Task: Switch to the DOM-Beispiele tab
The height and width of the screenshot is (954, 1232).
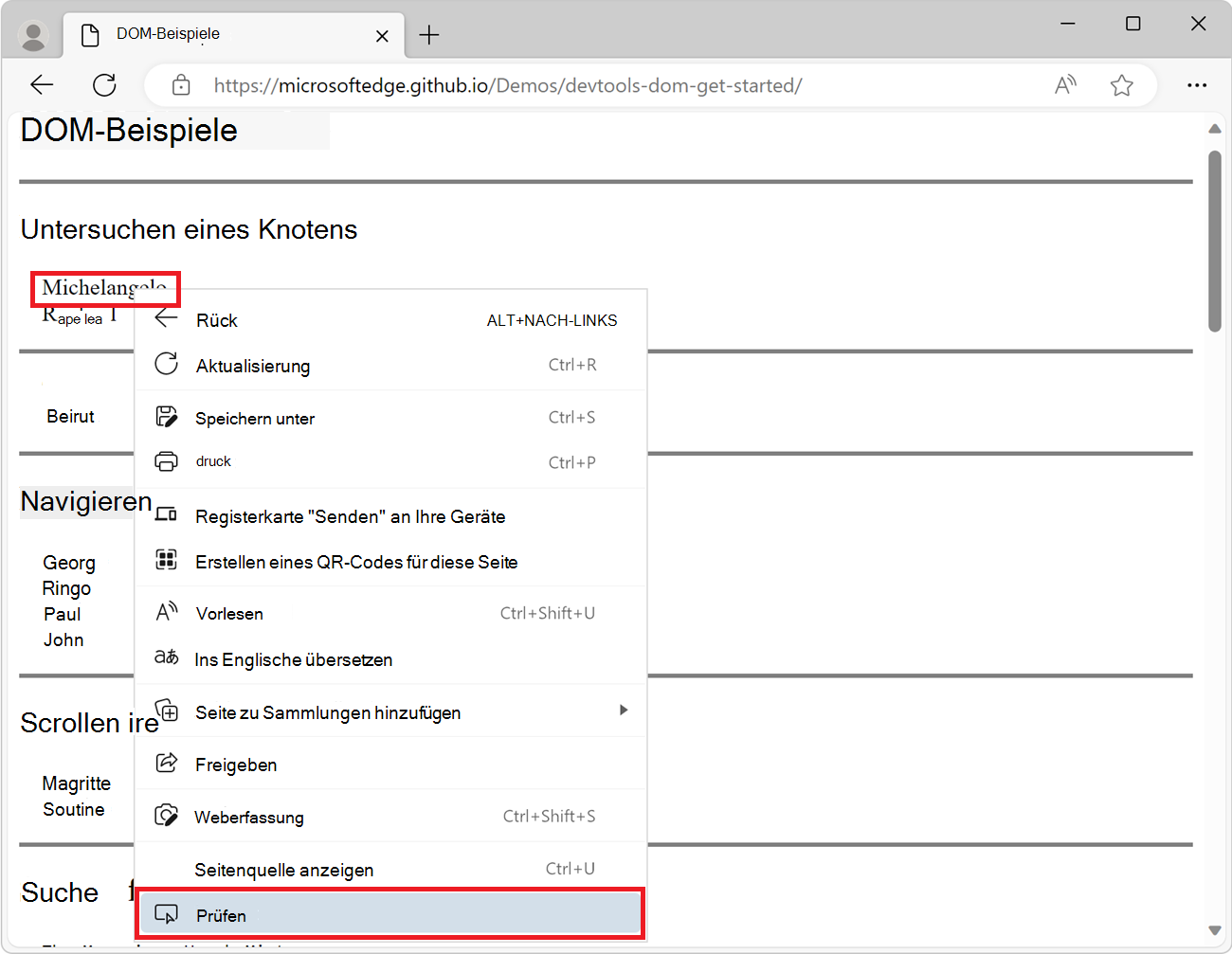Action: click(235, 35)
